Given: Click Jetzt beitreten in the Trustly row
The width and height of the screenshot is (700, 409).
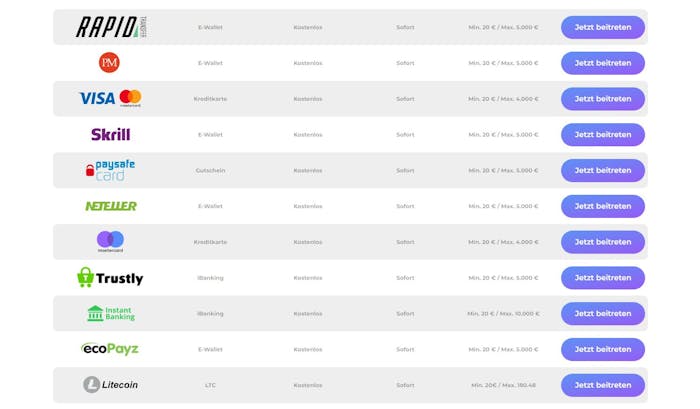Looking at the screenshot, I should click(603, 278).
